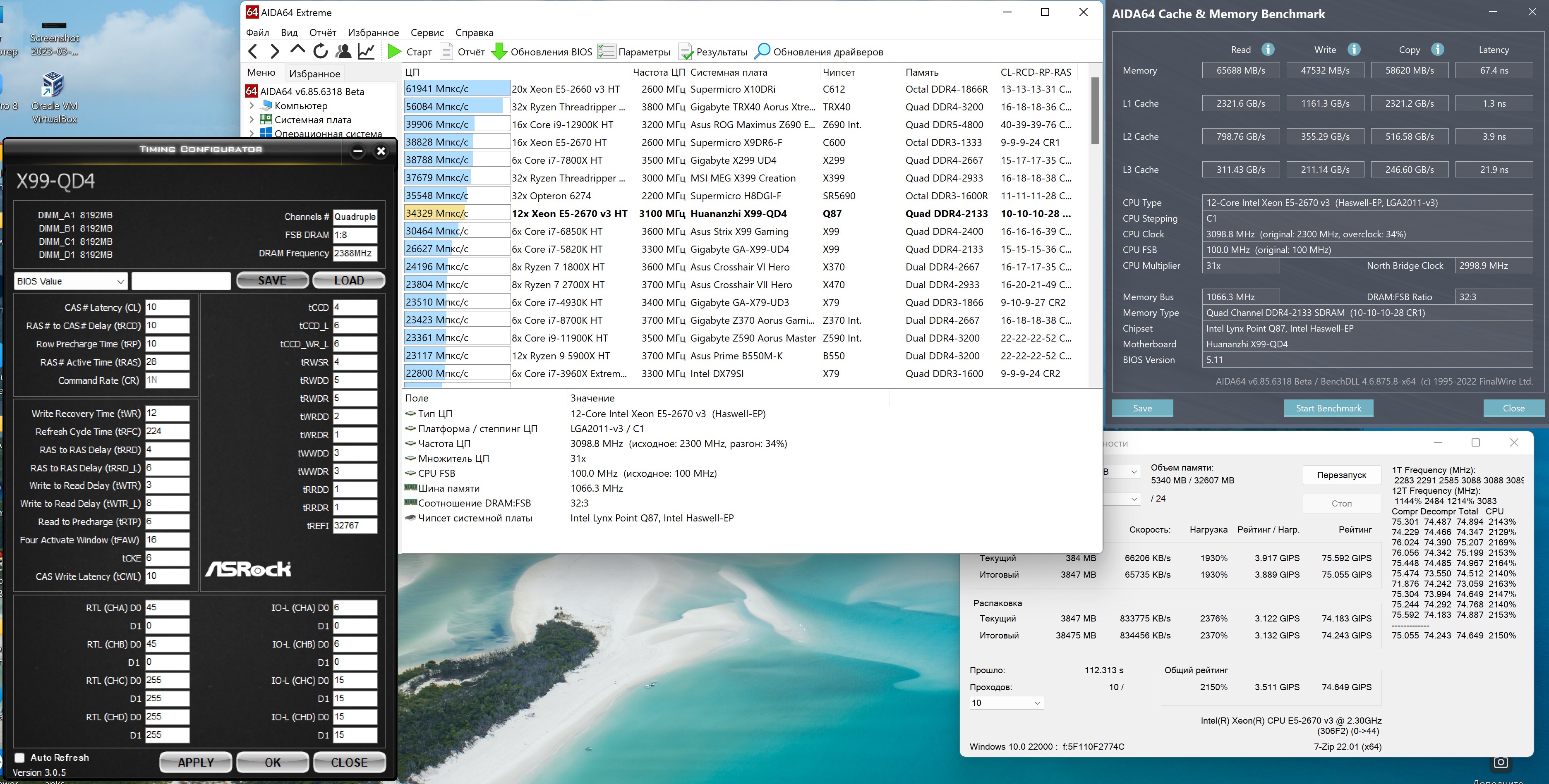The width and height of the screenshot is (1549, 784).
Task: Click the APPLY button in Timing Configurator
Action: (195, 762)
